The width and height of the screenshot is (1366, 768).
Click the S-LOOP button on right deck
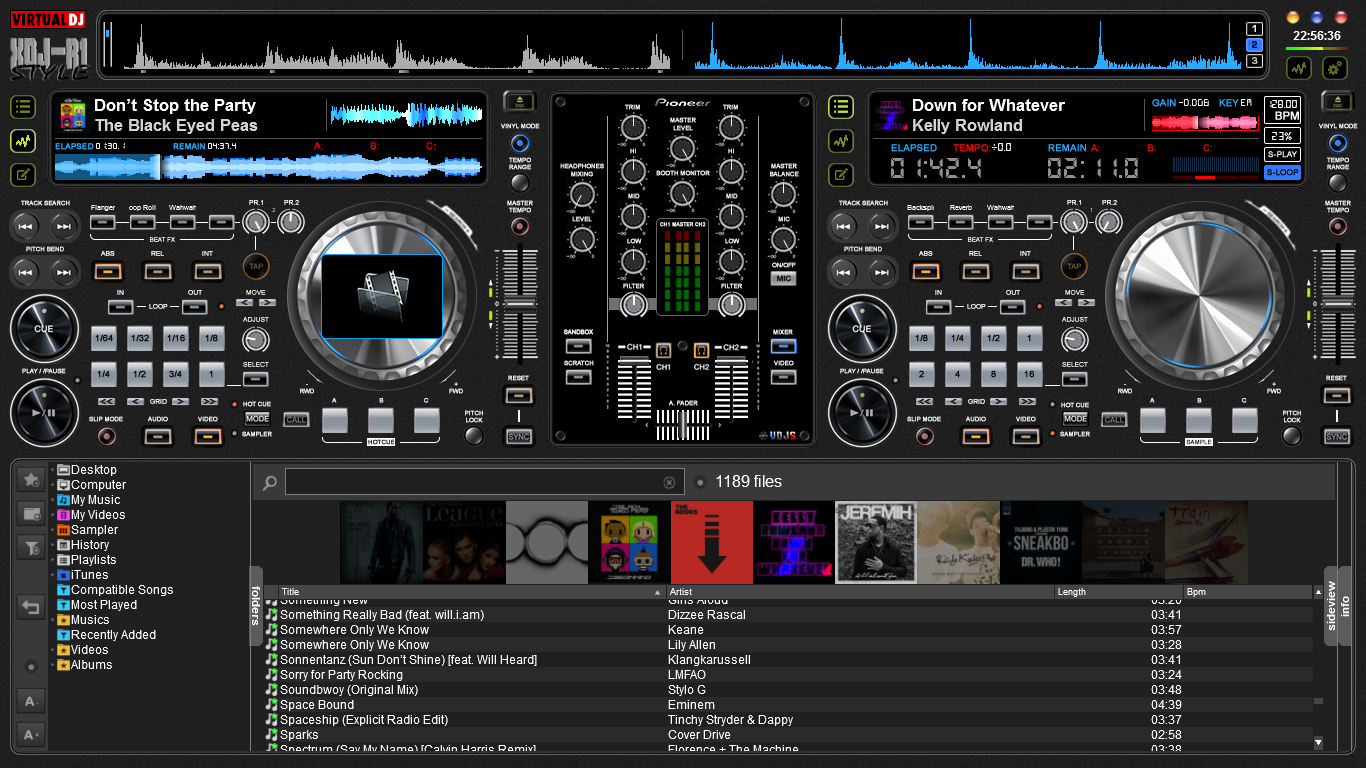pyautogui.click(x=1282, y=172)
